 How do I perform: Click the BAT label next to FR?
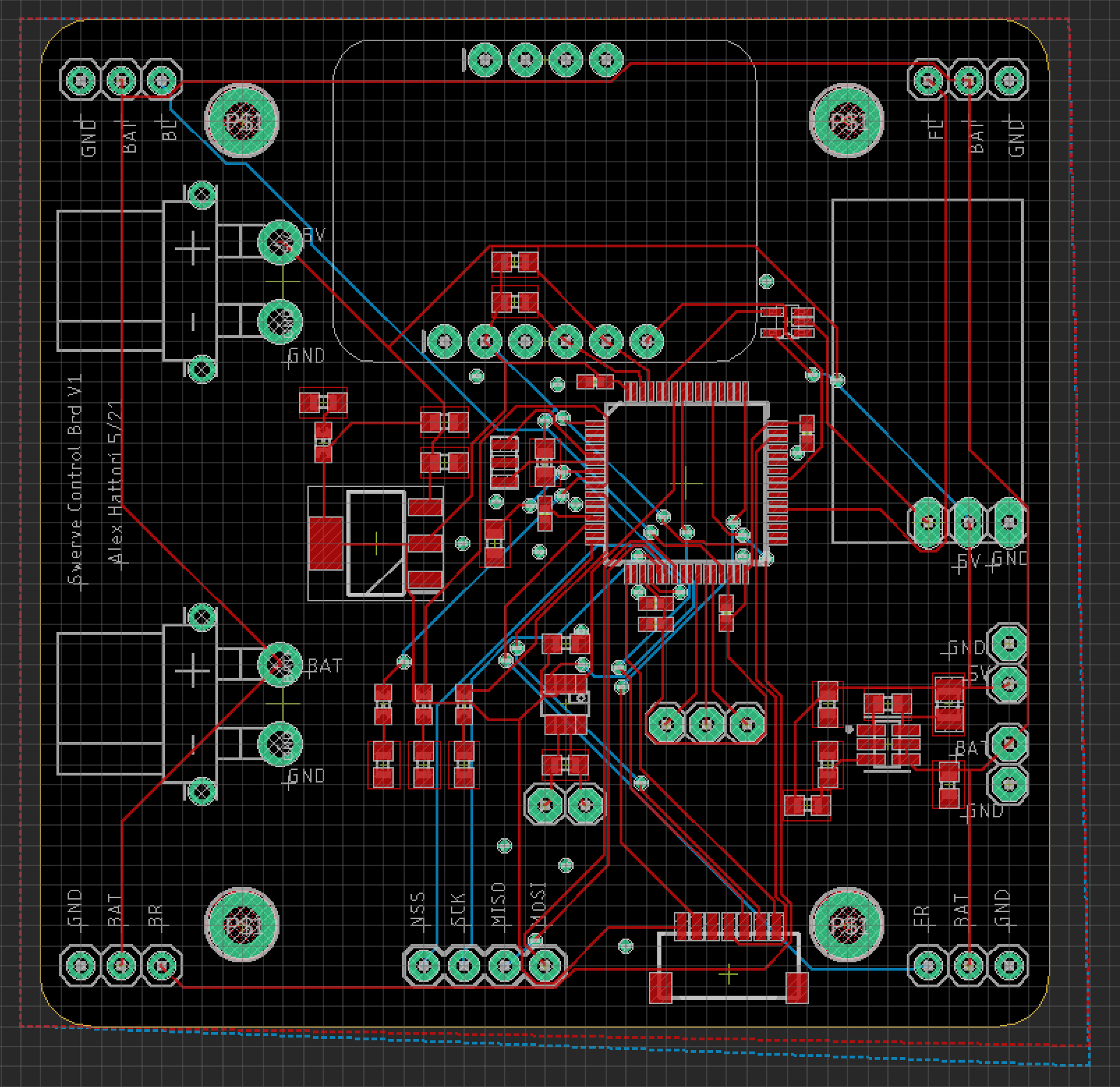pyautogui.click(x=961, y=911)
